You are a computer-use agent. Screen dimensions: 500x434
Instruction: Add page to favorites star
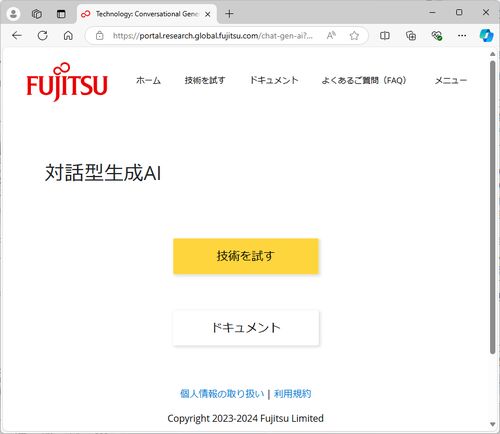pyautogui.click(x=354, y=35)
